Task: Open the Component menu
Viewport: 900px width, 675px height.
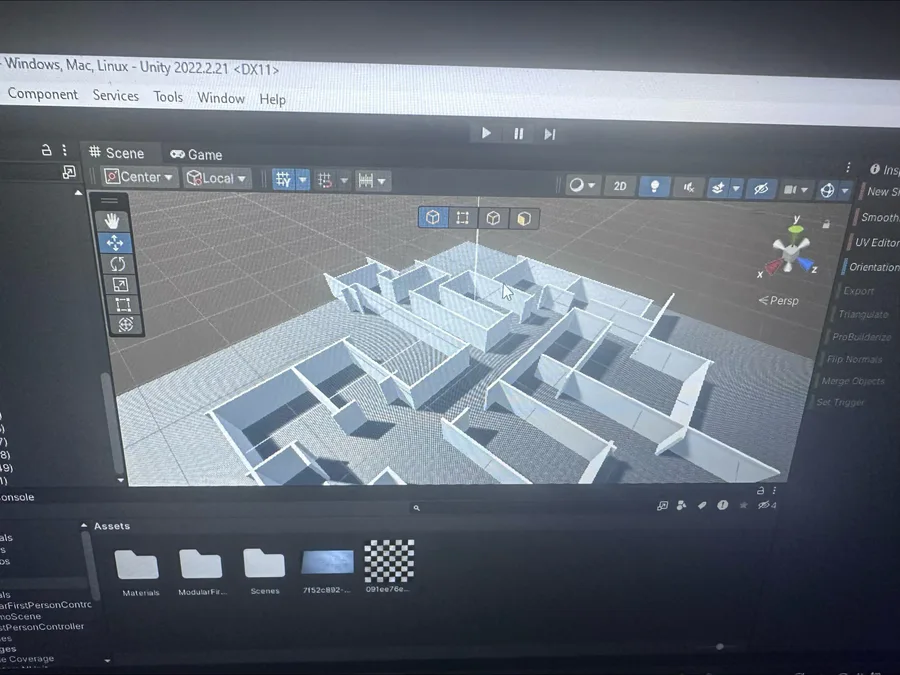Action: click(42, 94)
